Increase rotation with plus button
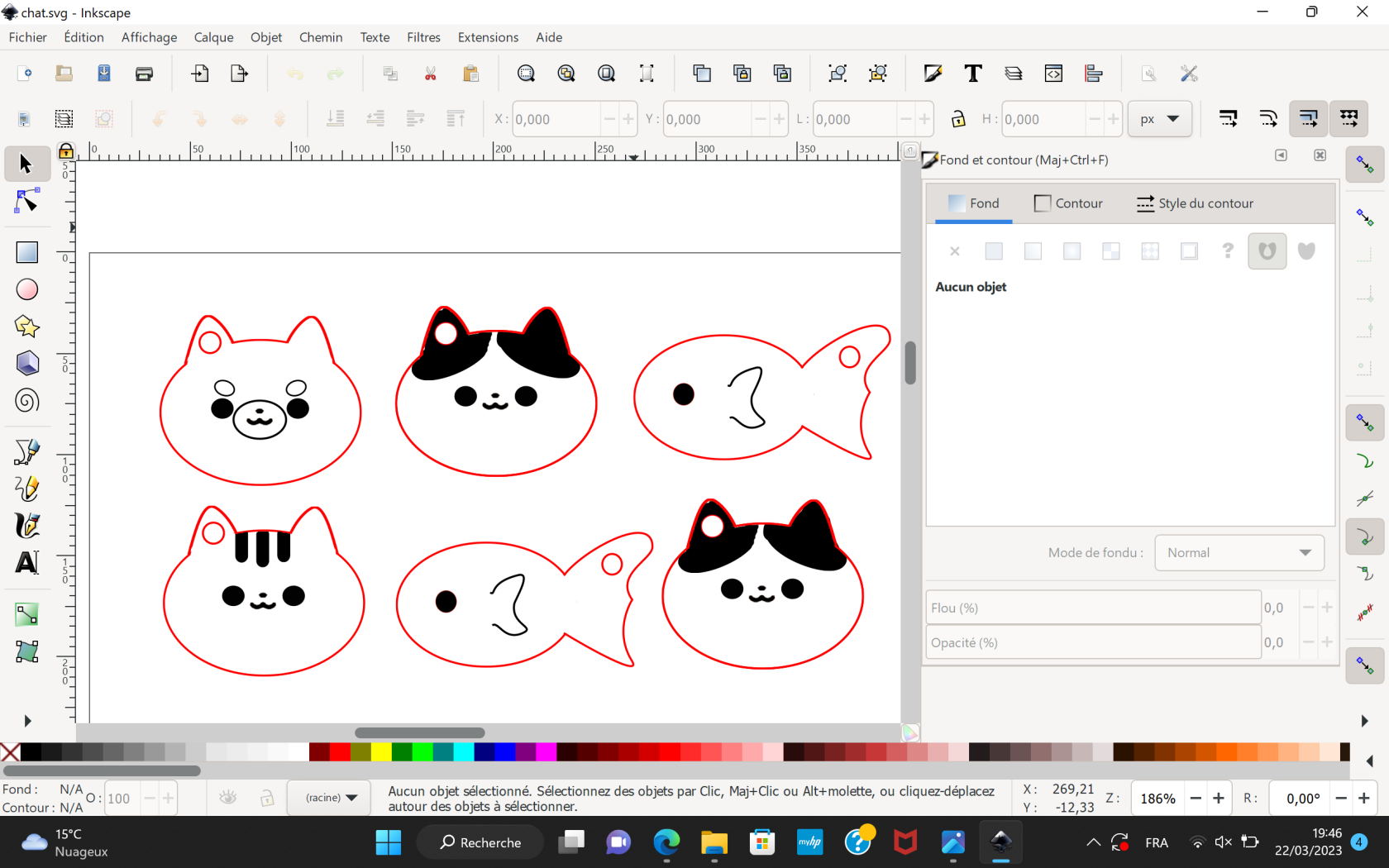1389x868 pixels. click(1364, 798)
